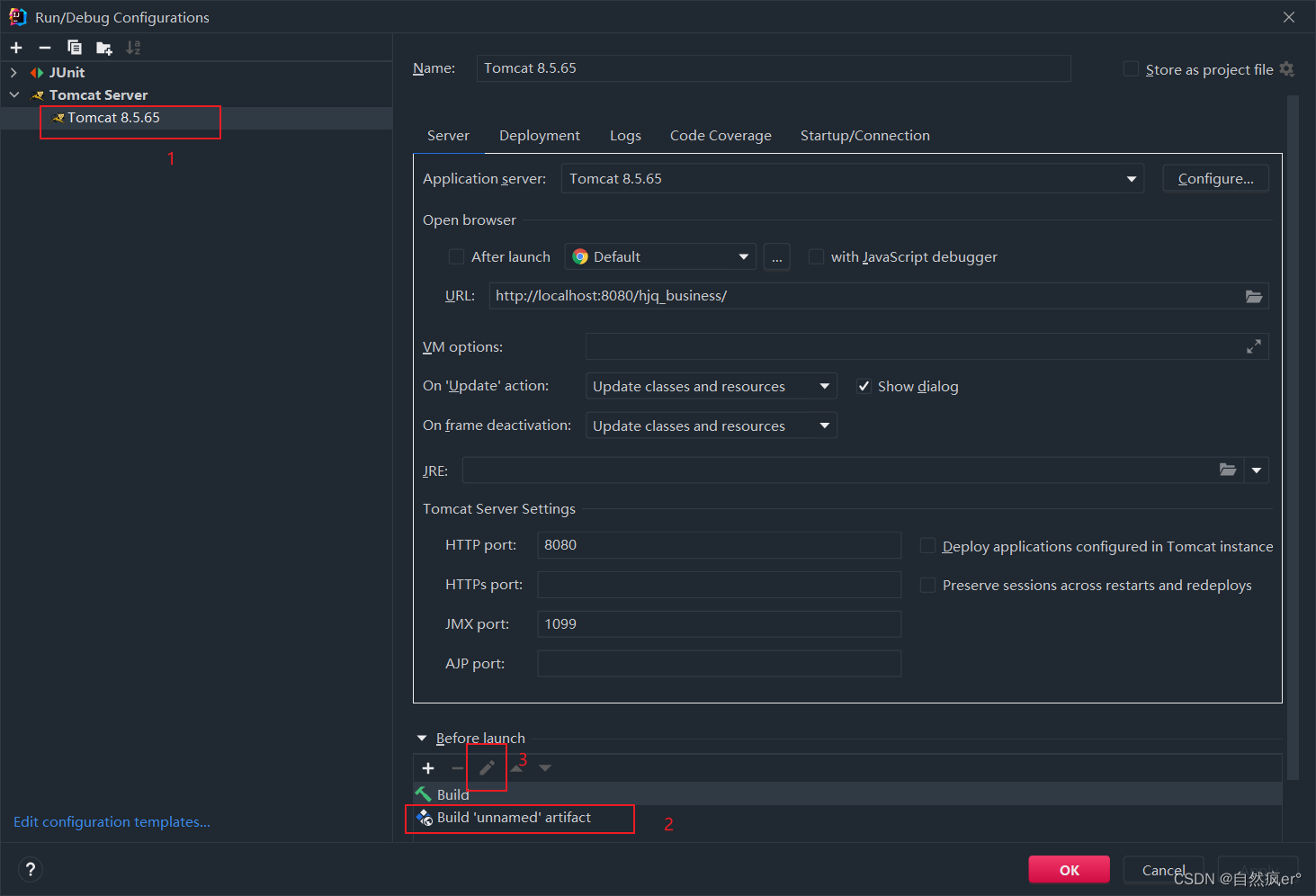Screen dimensions: 1316x896
Task: Click the browse folder icon beside URL field
Action: pos(1254,295)
